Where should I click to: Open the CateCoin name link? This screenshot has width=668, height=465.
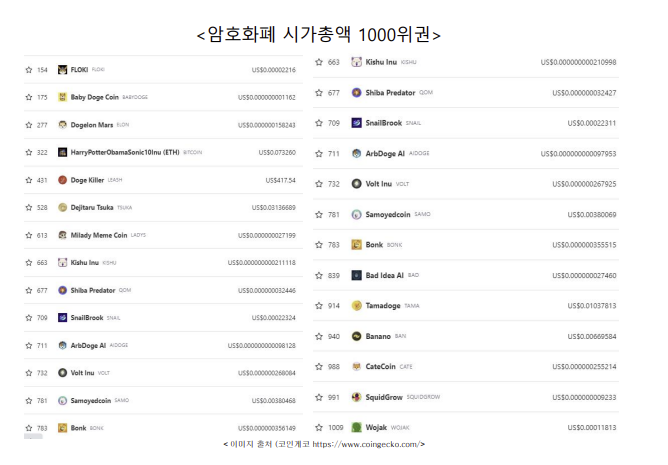(x=380, y=367)
